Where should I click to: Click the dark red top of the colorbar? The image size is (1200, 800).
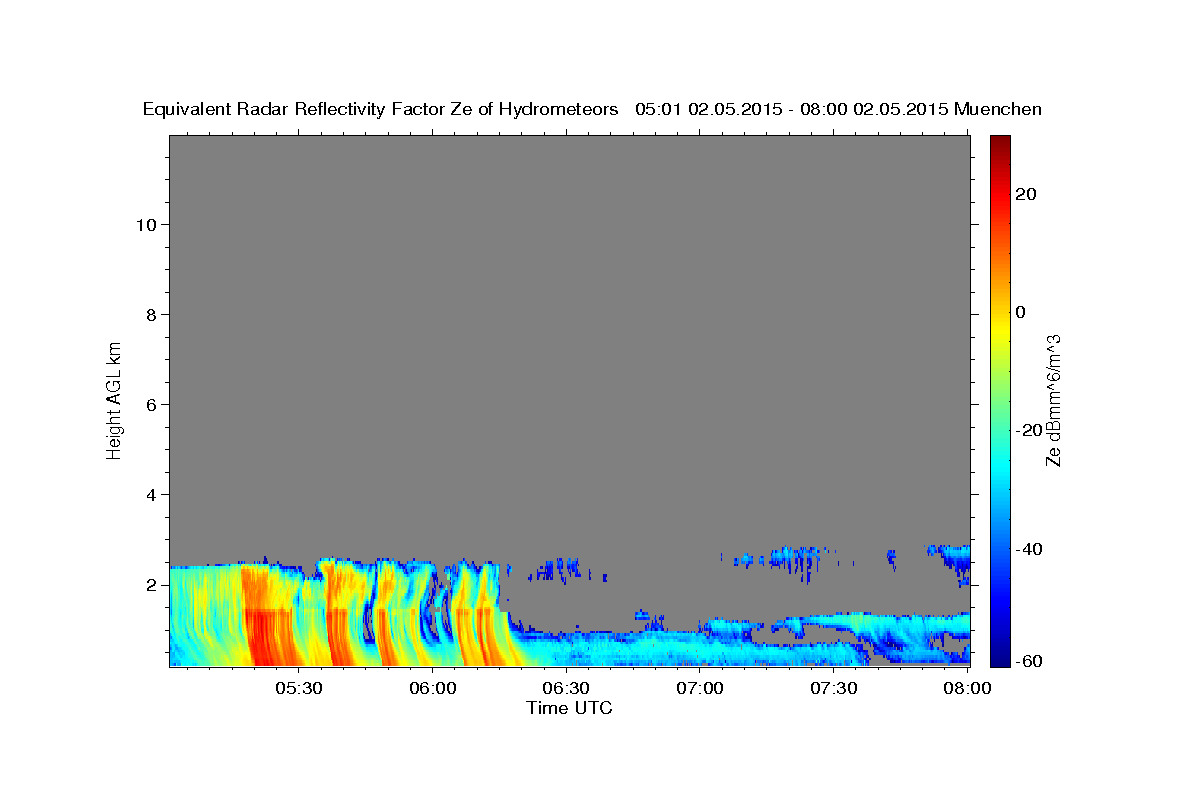pyautogui.click(x=999, y=142)
